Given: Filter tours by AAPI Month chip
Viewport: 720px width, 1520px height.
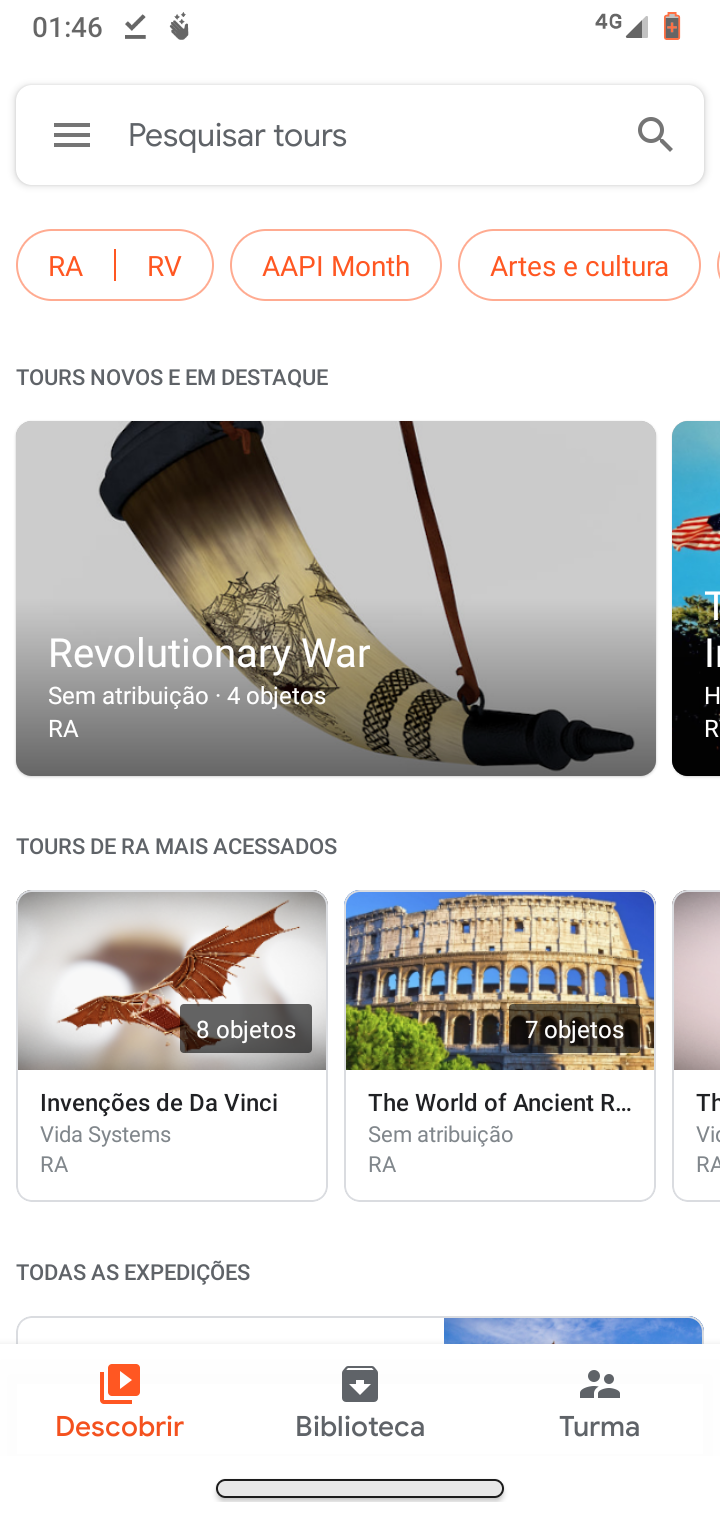Looking at the screenshot, I should [x=336, y=266].
